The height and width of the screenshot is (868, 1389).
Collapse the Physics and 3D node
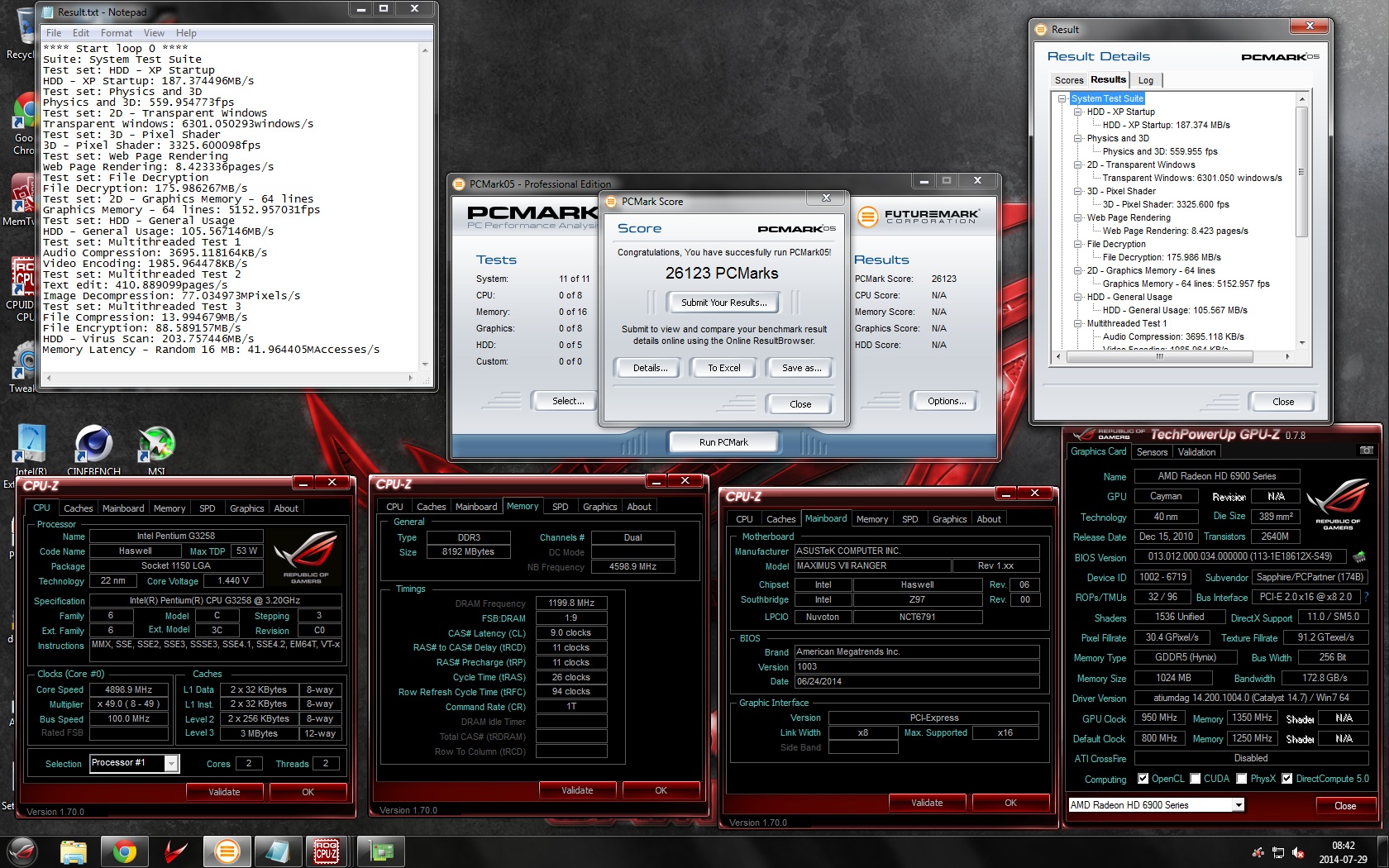(1078, 138)
